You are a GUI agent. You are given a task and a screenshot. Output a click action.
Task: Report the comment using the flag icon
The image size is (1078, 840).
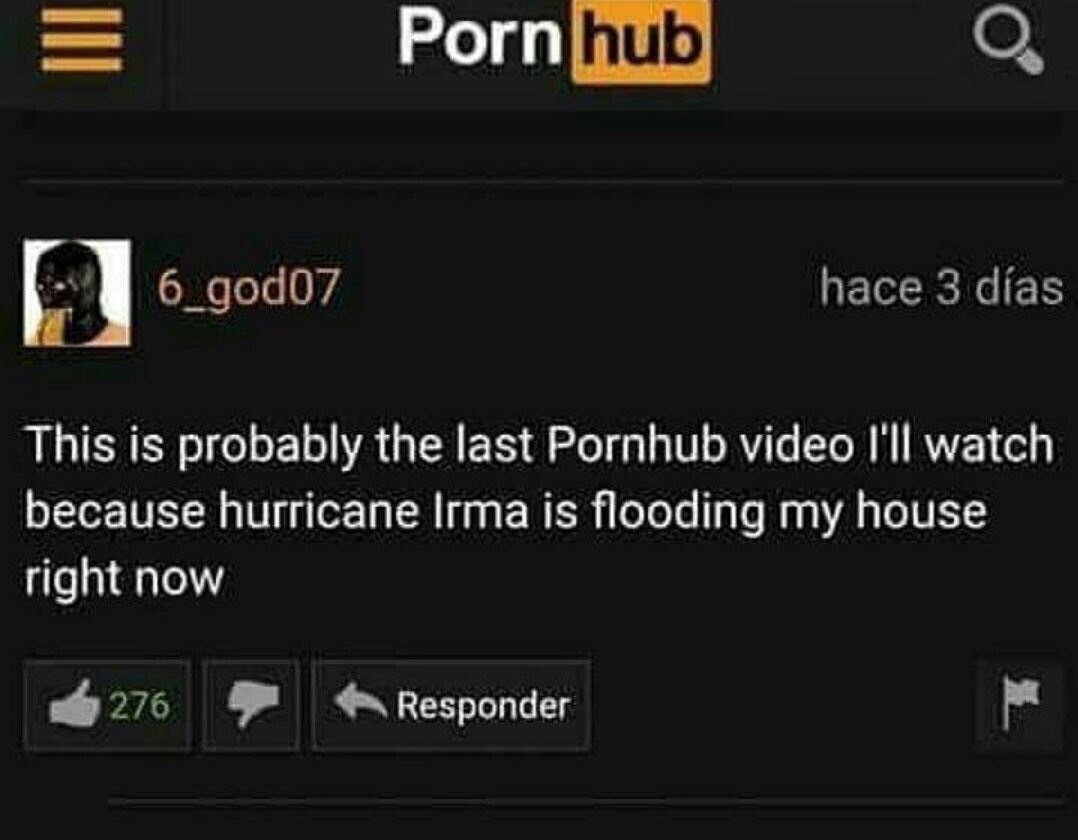pos(1020,702)
